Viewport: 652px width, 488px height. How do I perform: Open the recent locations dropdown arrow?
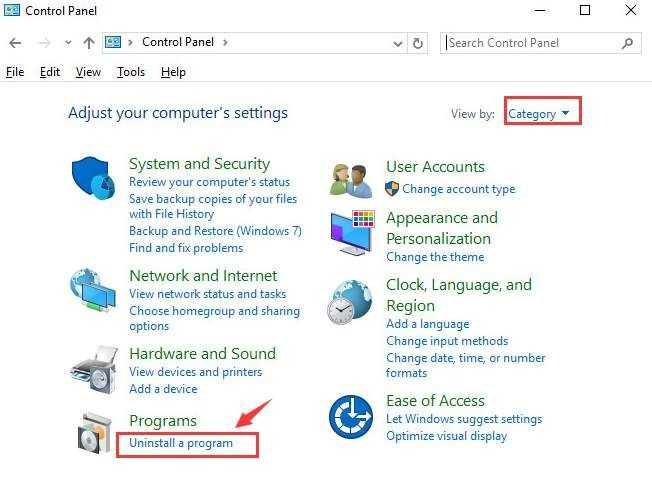[68, 43]
